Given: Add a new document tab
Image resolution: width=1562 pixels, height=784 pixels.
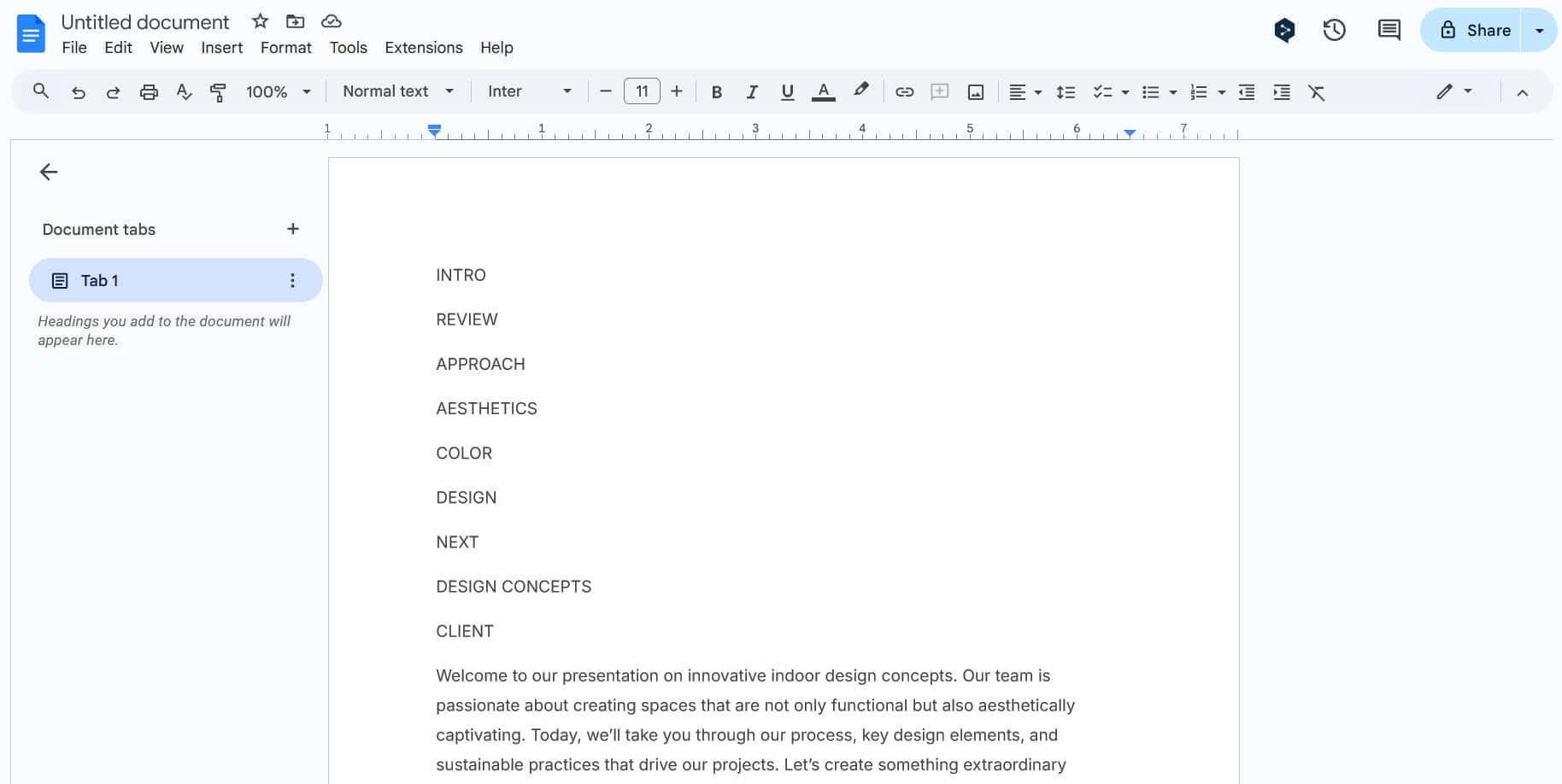Looking at the screenshot, I should (293, 229).
